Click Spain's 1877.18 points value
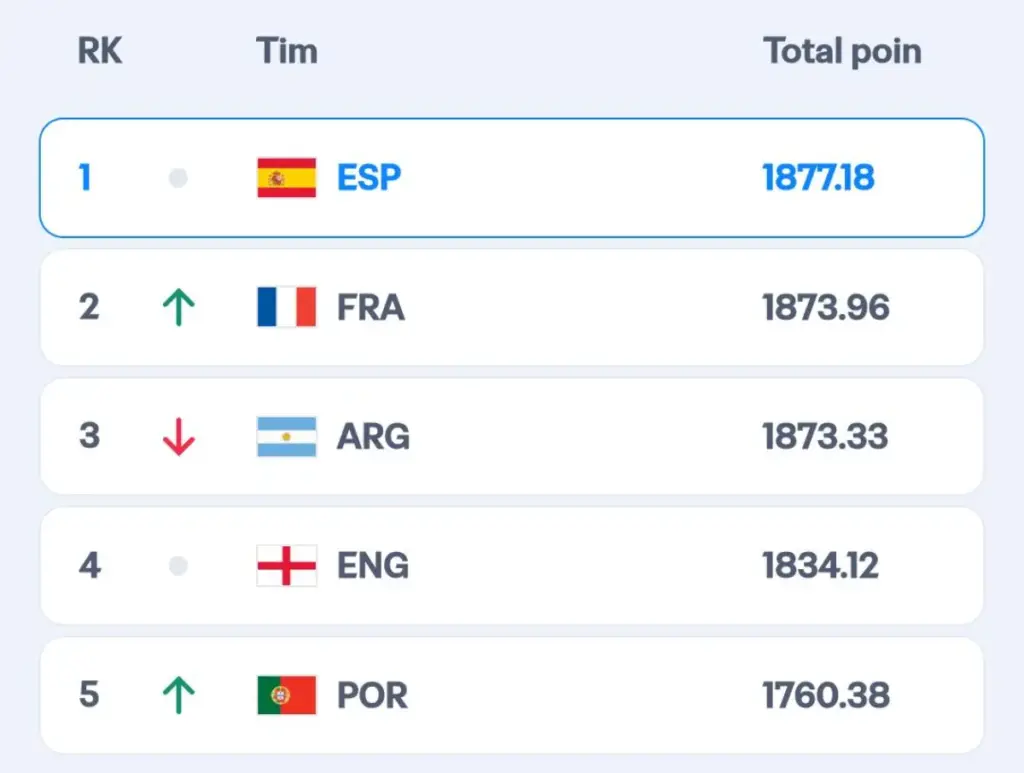 [818, 178]
